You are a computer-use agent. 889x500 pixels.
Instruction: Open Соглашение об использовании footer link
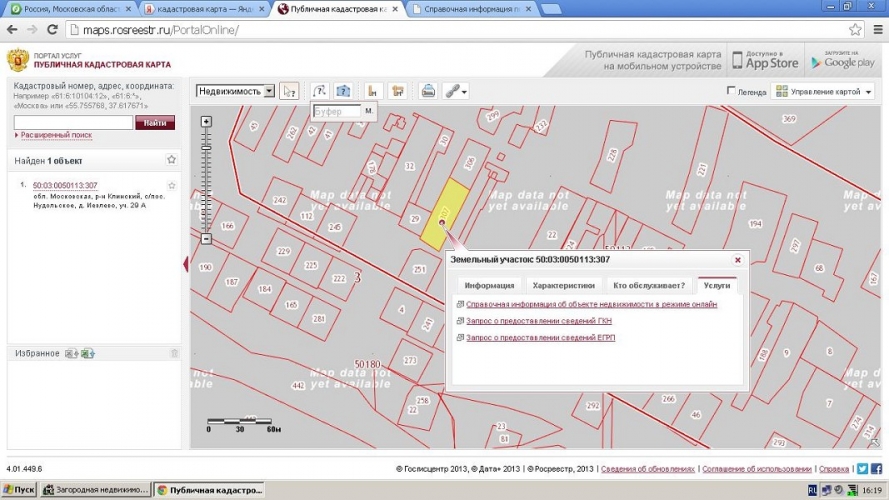(757, 469)
